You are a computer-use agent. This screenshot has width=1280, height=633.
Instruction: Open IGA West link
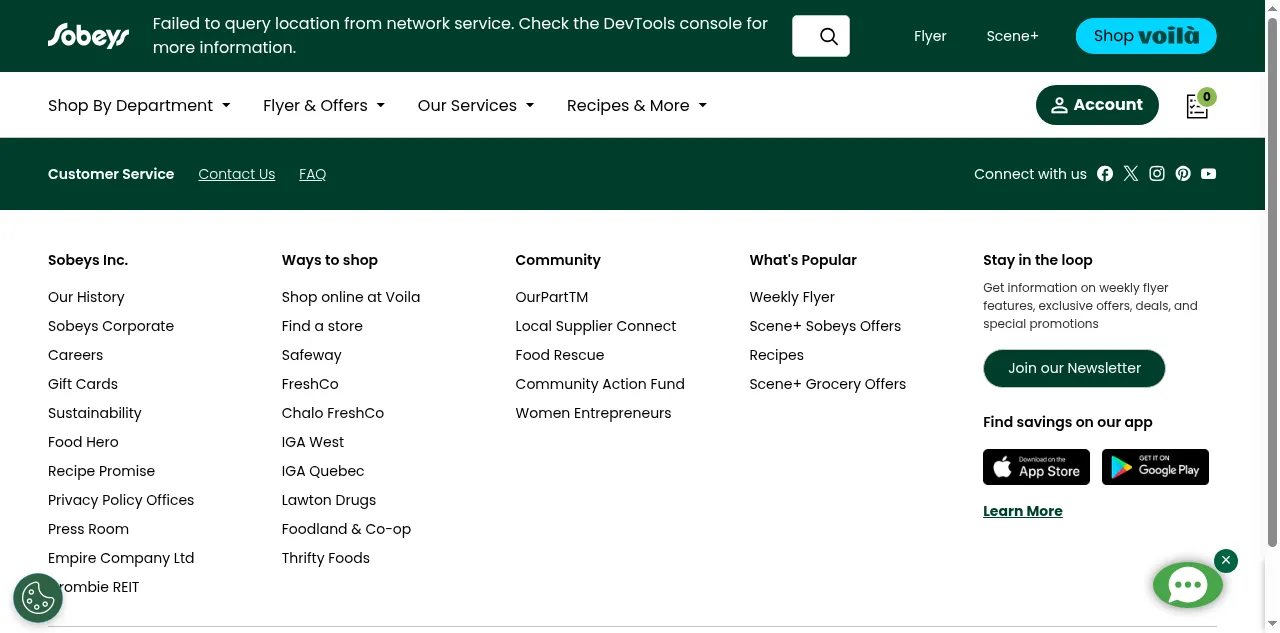[x=313, y=442]
